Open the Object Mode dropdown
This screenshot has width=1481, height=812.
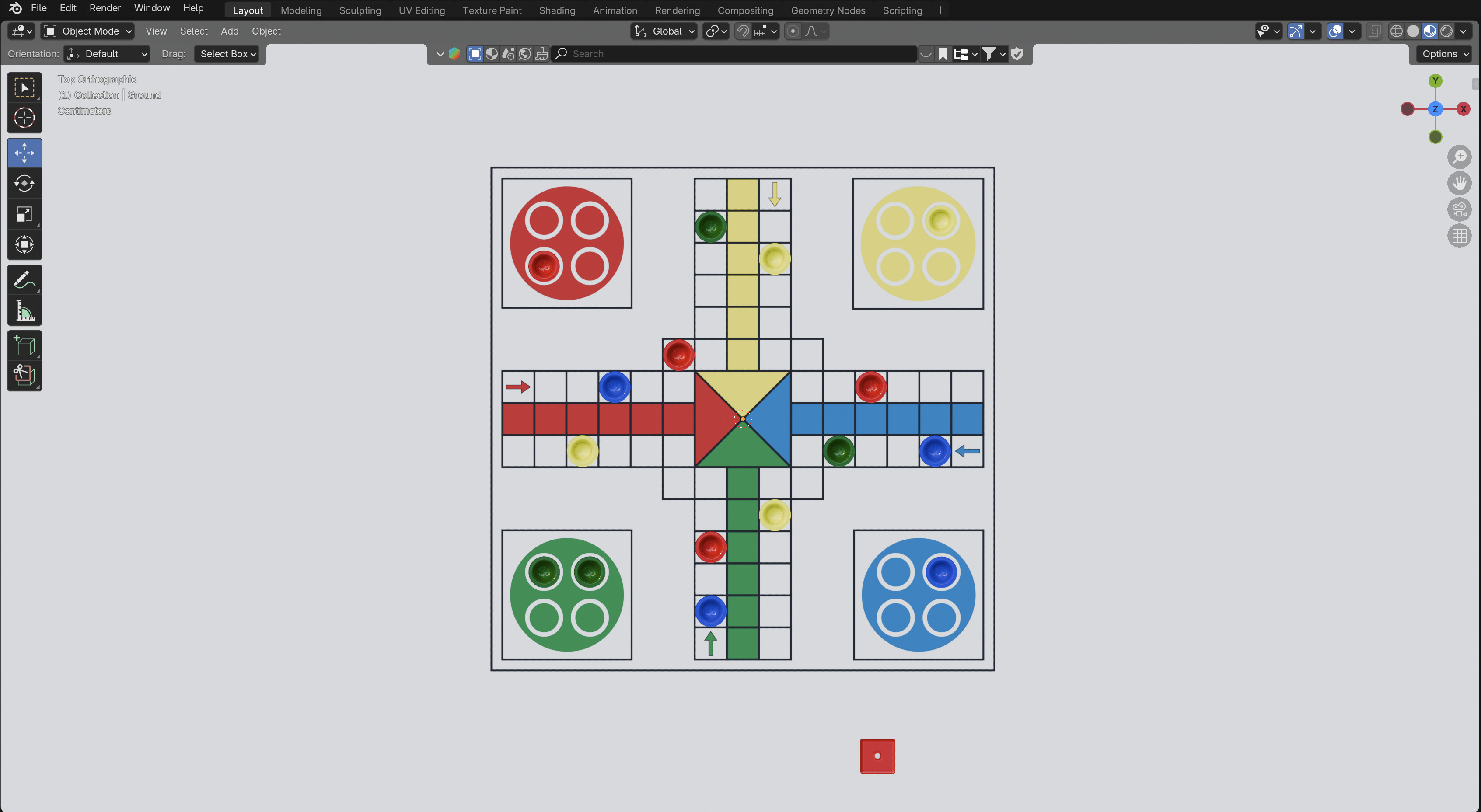(x=87, y=31)
